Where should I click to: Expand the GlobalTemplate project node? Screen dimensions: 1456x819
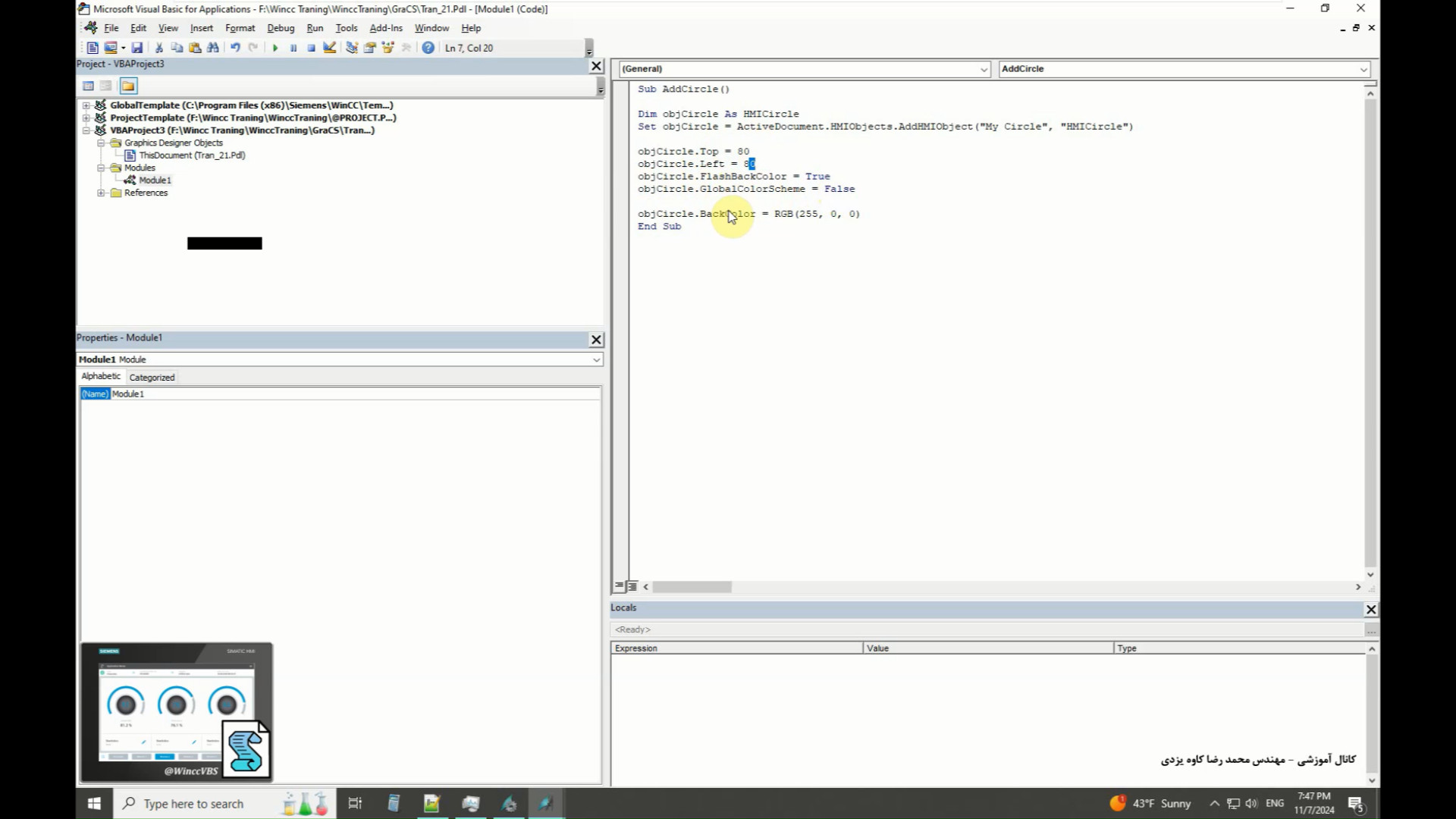point(86,105)
